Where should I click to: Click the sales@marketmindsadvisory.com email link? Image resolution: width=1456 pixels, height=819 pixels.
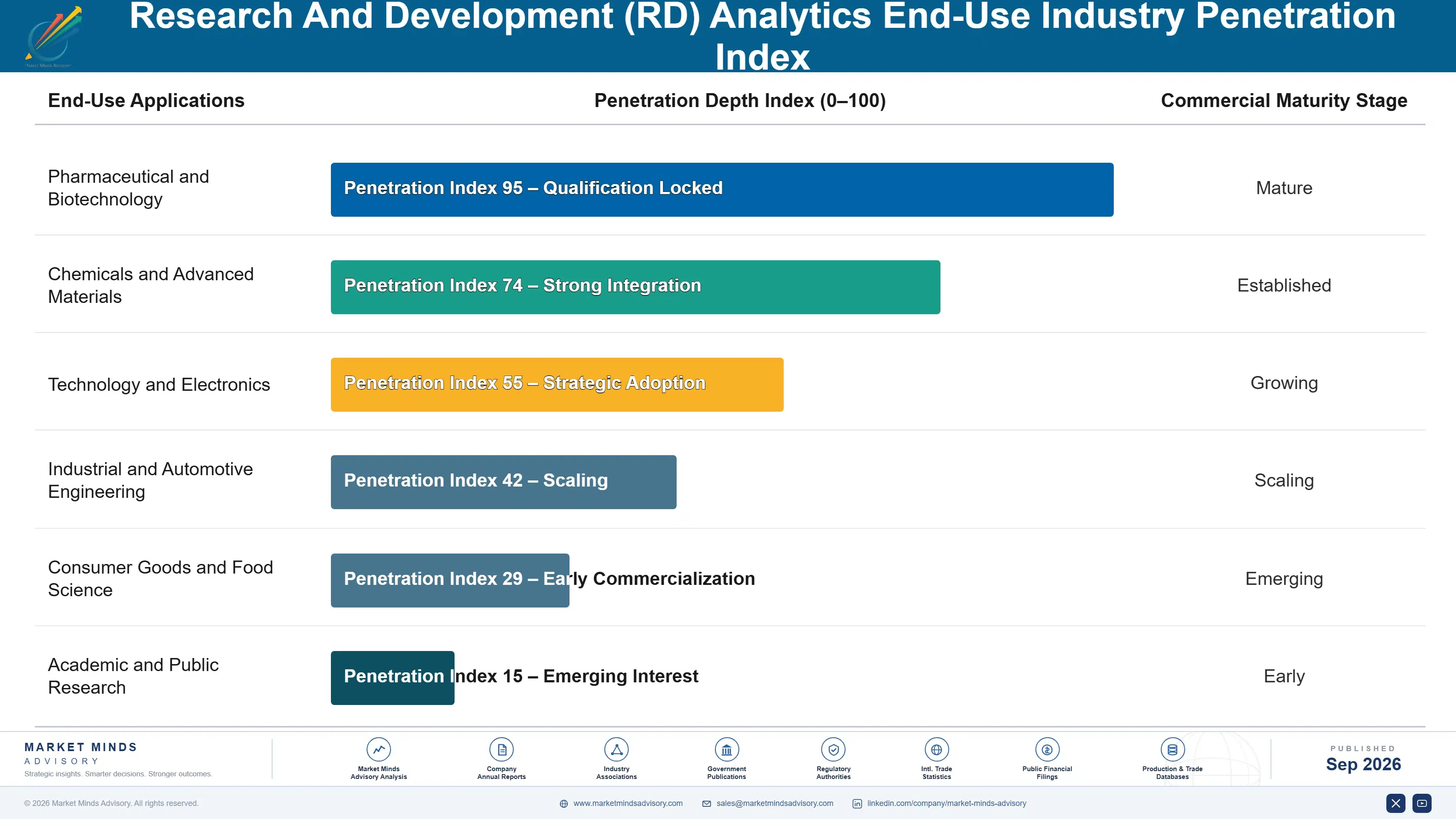(x=774, y=803)
